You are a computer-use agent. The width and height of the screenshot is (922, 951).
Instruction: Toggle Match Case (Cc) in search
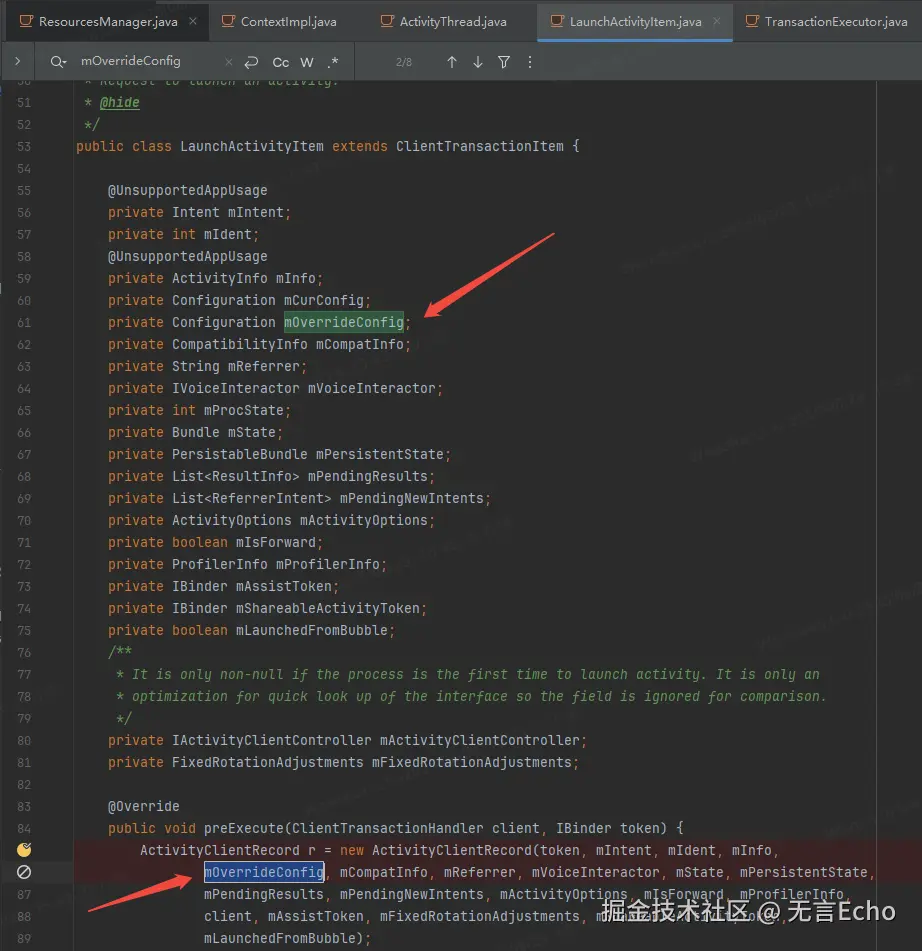(x=281, y=62)
